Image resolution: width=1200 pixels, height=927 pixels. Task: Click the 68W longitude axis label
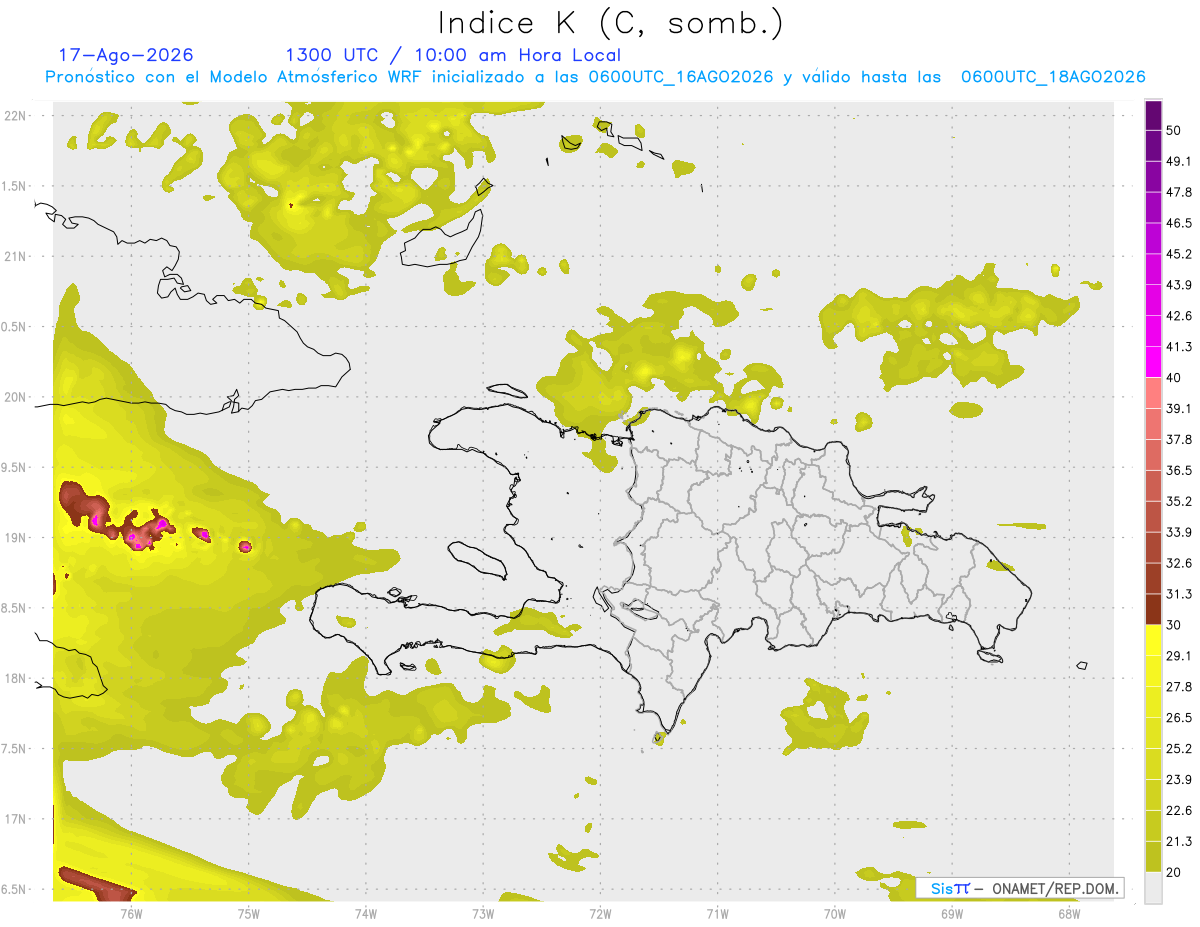point(1069,913)
